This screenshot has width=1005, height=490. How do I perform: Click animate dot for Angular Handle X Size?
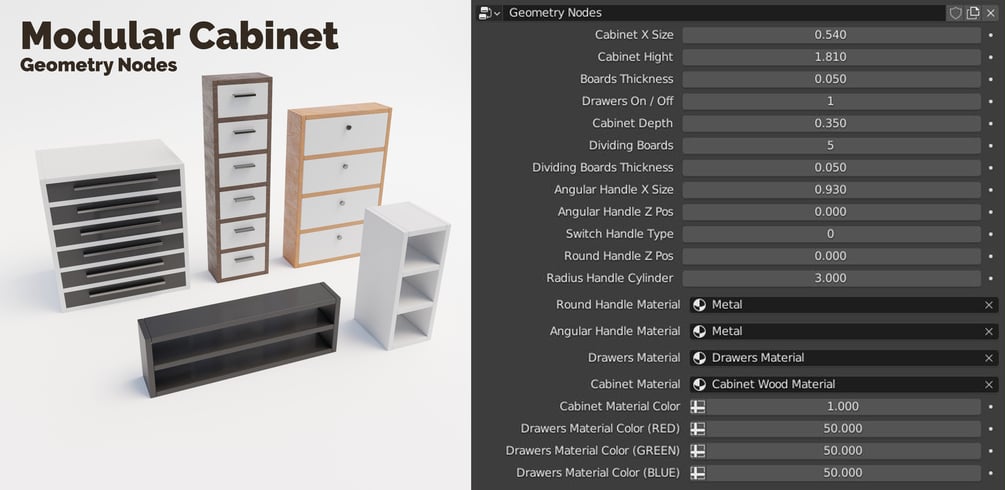coord(991,190)
